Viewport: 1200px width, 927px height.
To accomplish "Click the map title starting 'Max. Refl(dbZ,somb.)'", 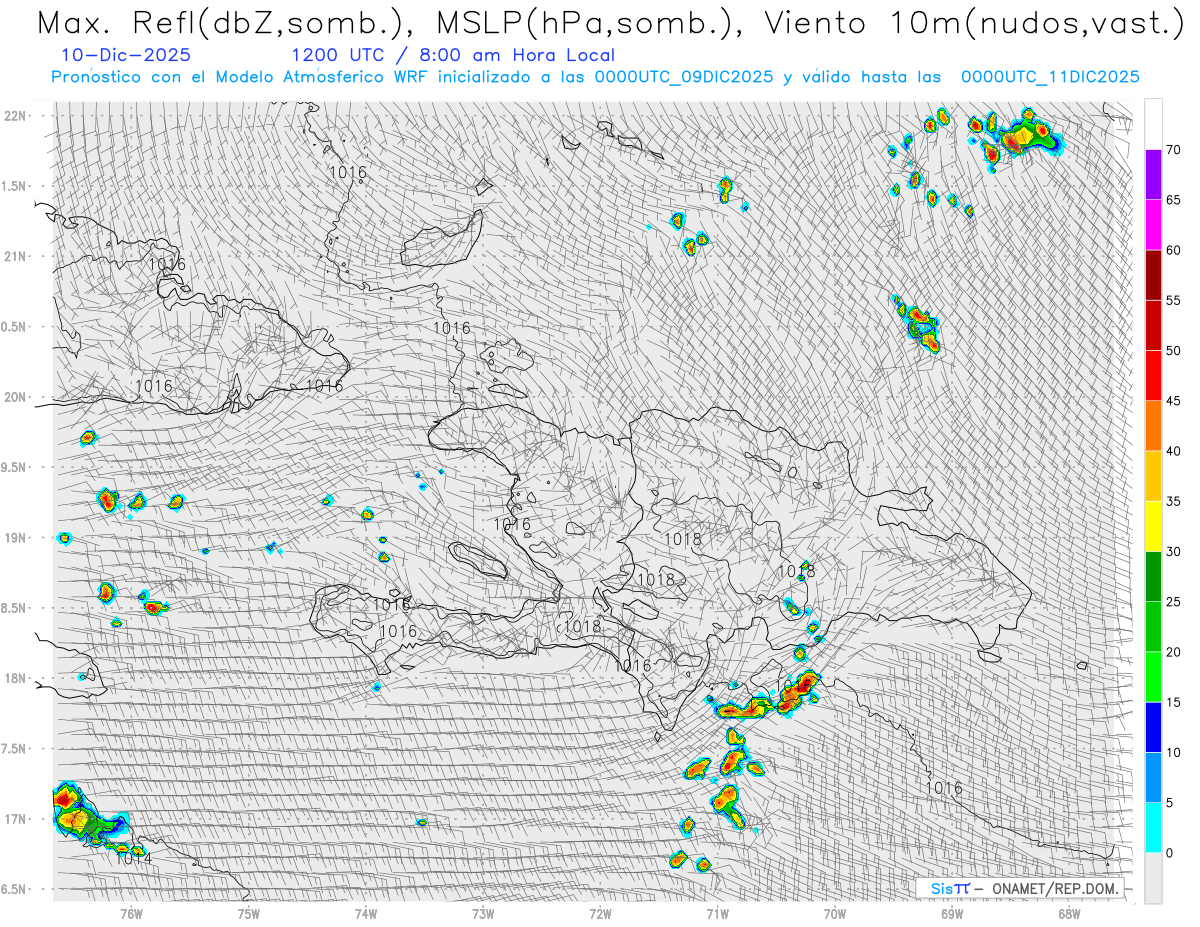I will click(x=609, y=22).
